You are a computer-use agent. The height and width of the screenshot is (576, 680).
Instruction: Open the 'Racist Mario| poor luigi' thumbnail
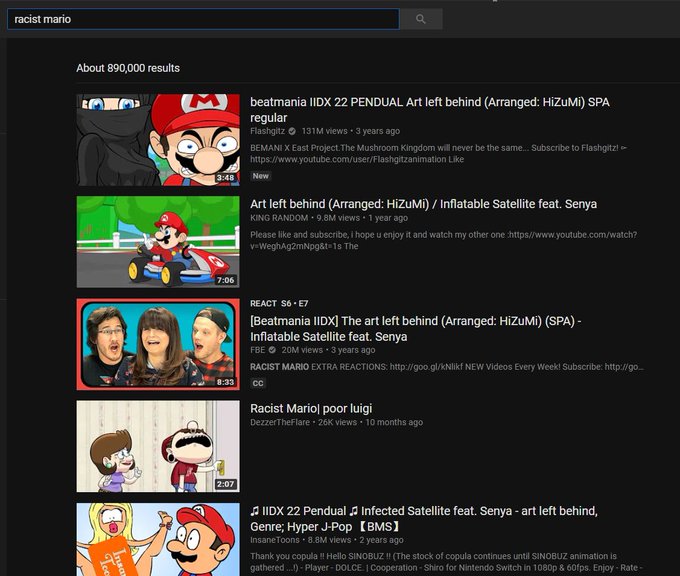pos(158,446)
